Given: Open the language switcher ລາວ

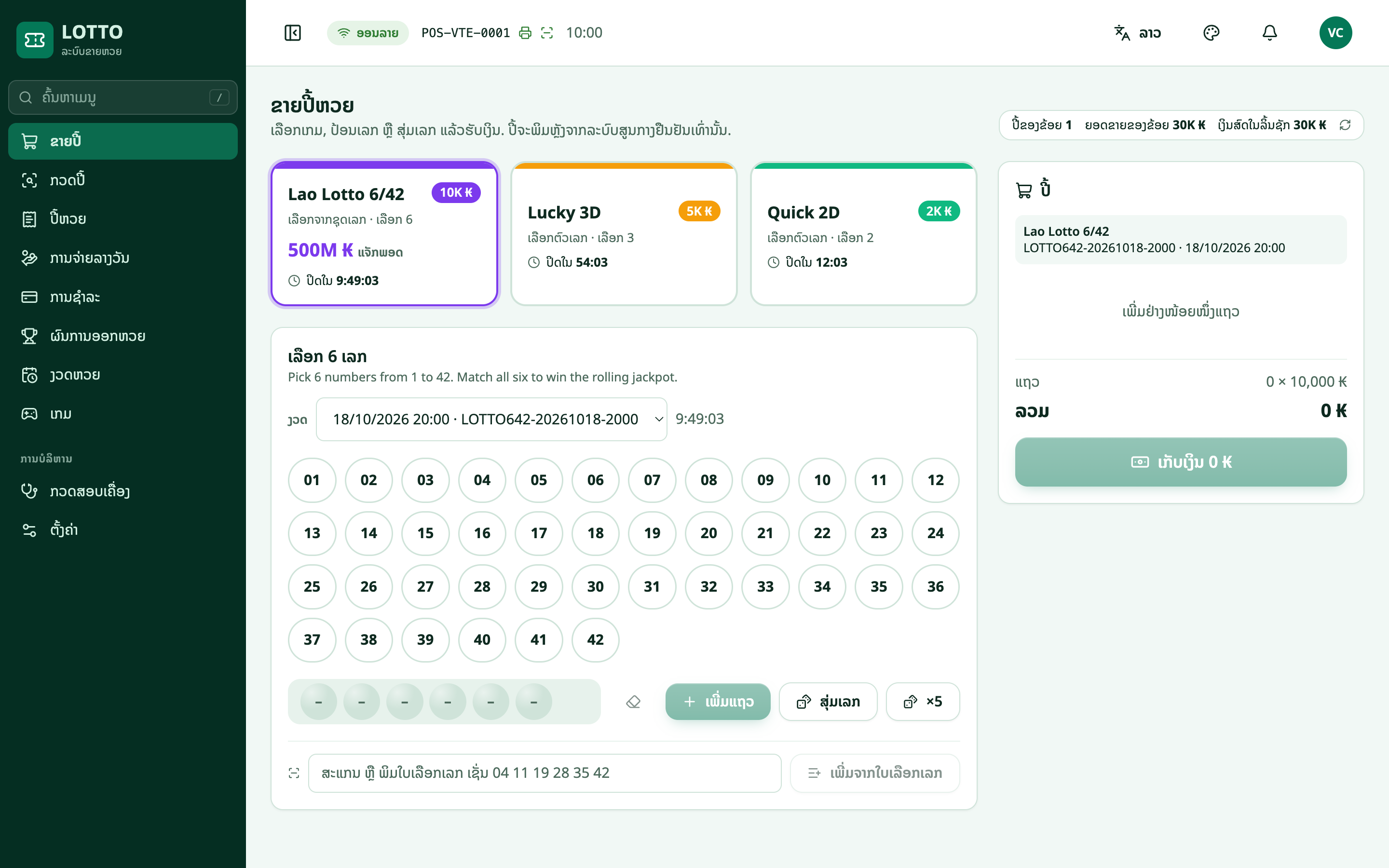Looking at the screenshot, I should [1138, 33].
